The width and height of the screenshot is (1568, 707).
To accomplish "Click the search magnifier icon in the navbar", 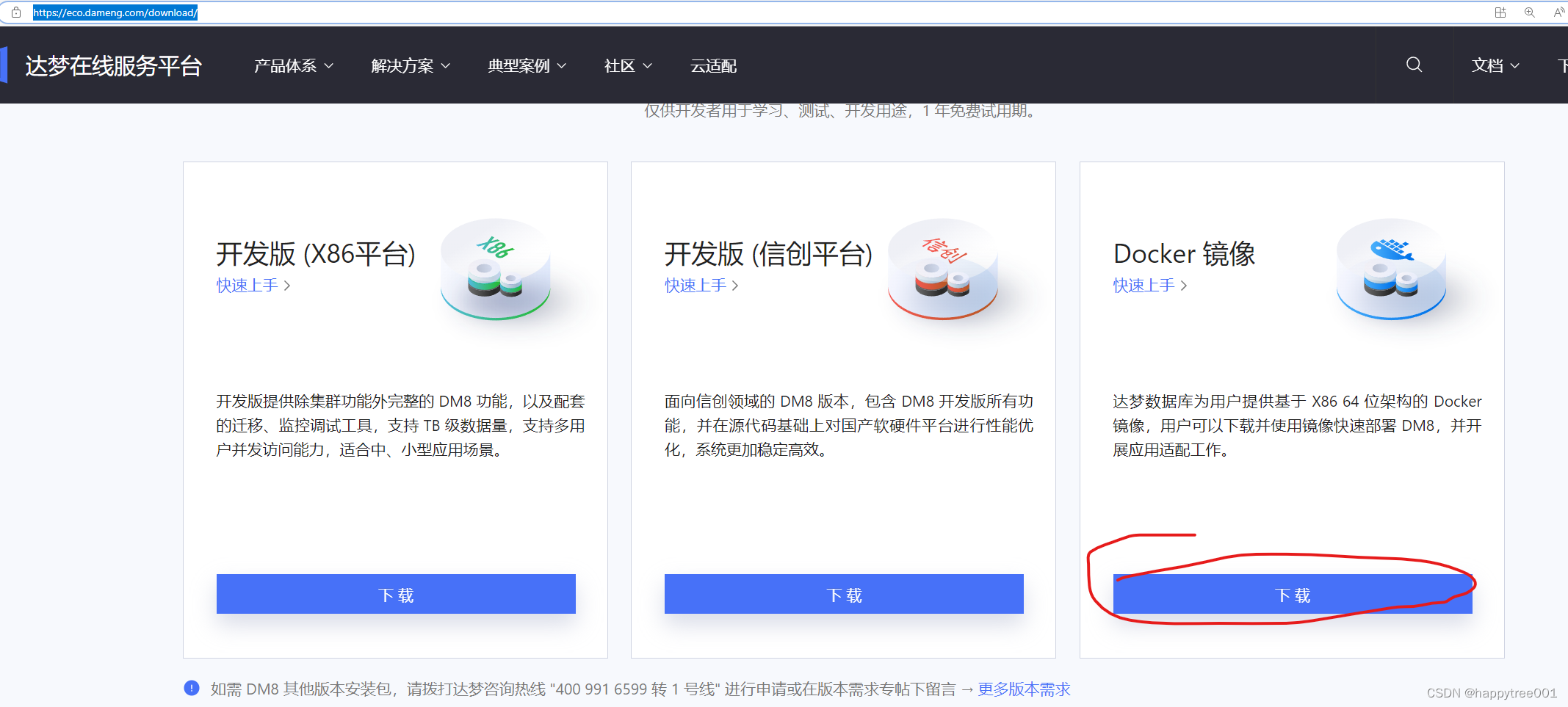I will click(1414, 65).
